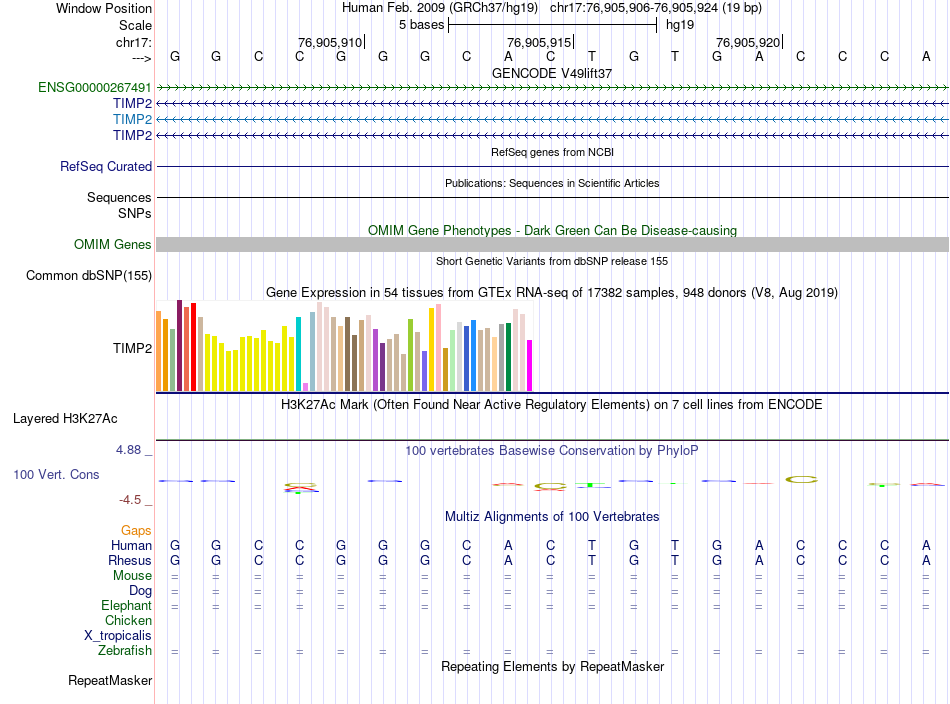Click Short Genetic Variants from dbSNP title

(552, 261)
